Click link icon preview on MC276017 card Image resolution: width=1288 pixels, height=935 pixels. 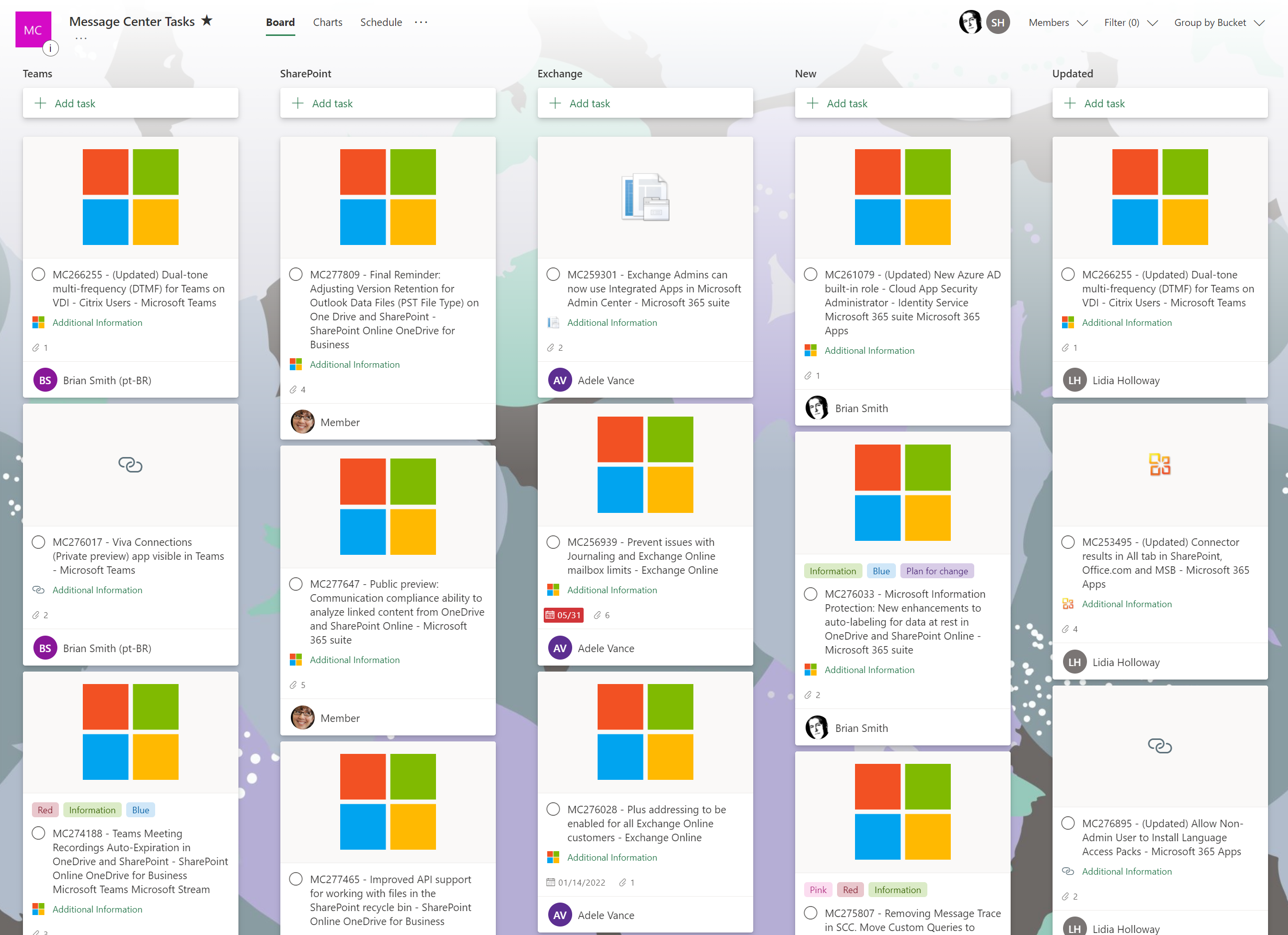tap(130, 465)
